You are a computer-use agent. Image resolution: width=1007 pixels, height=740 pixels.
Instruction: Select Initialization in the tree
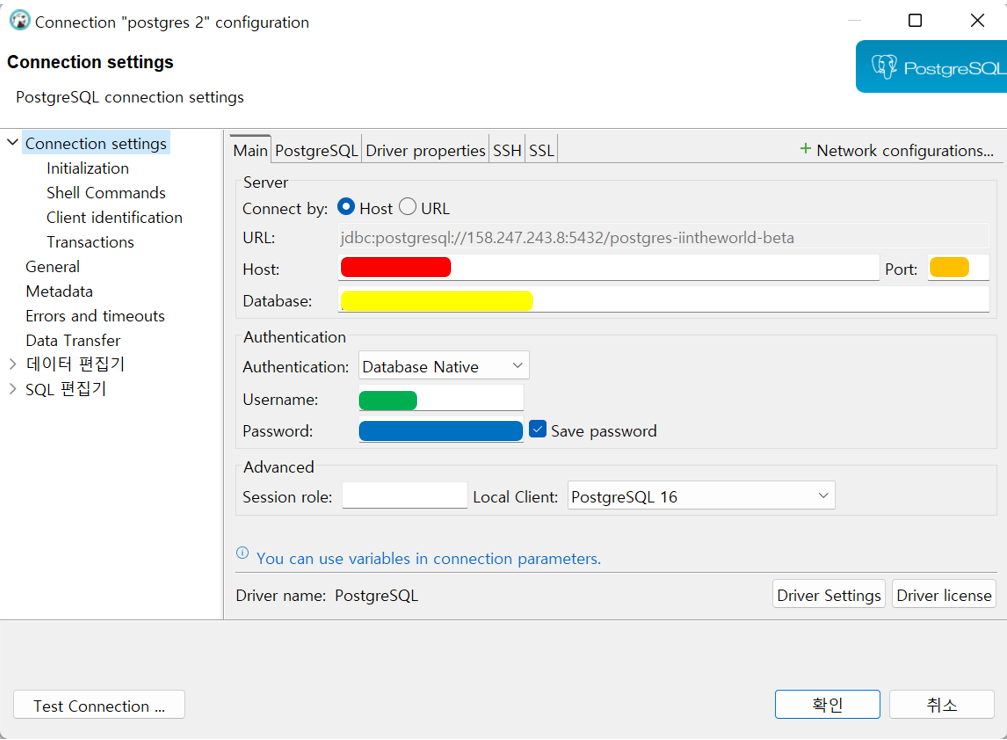click(87, 168)
